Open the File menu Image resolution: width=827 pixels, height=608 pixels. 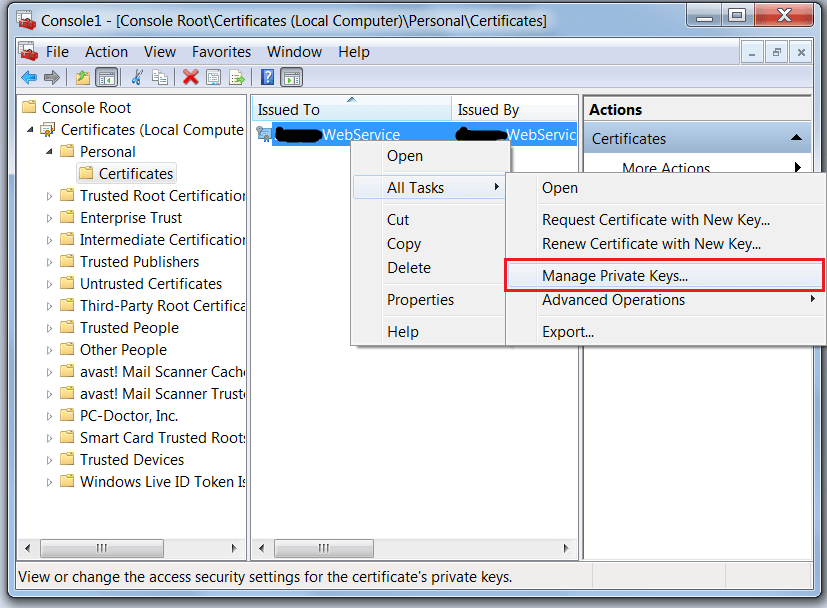click(57, 52)
